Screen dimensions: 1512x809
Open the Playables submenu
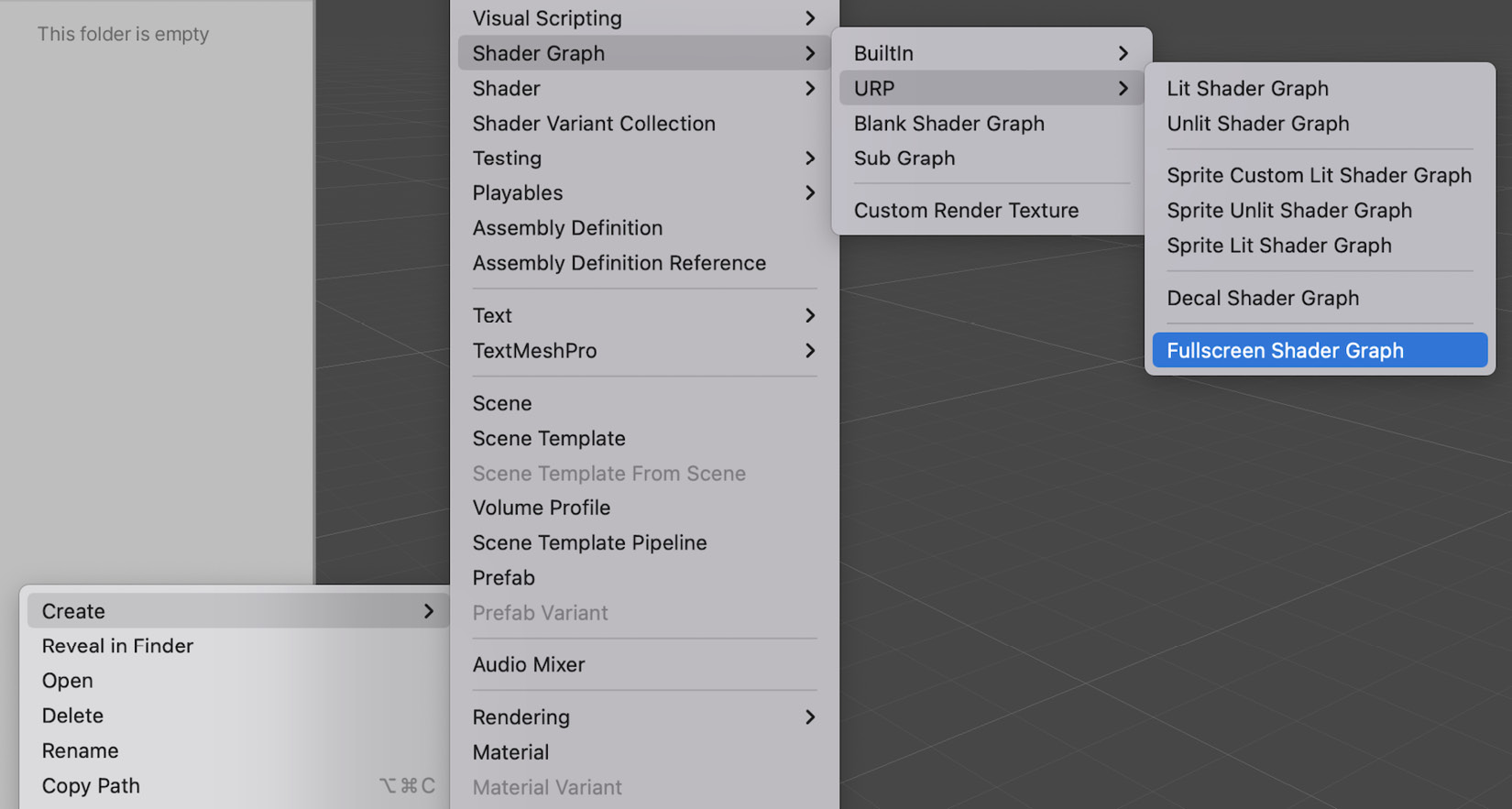click(644, 192)
